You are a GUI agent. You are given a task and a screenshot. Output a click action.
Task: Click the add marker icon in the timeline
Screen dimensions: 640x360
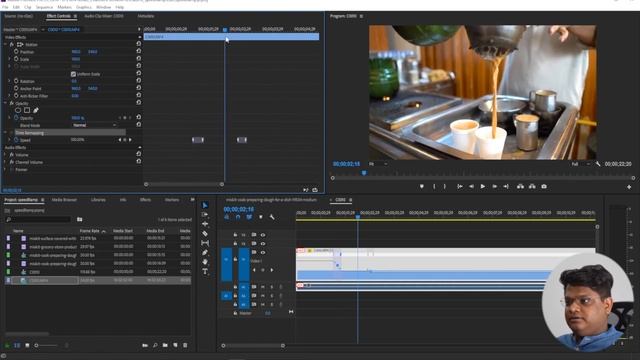(260, 217)
